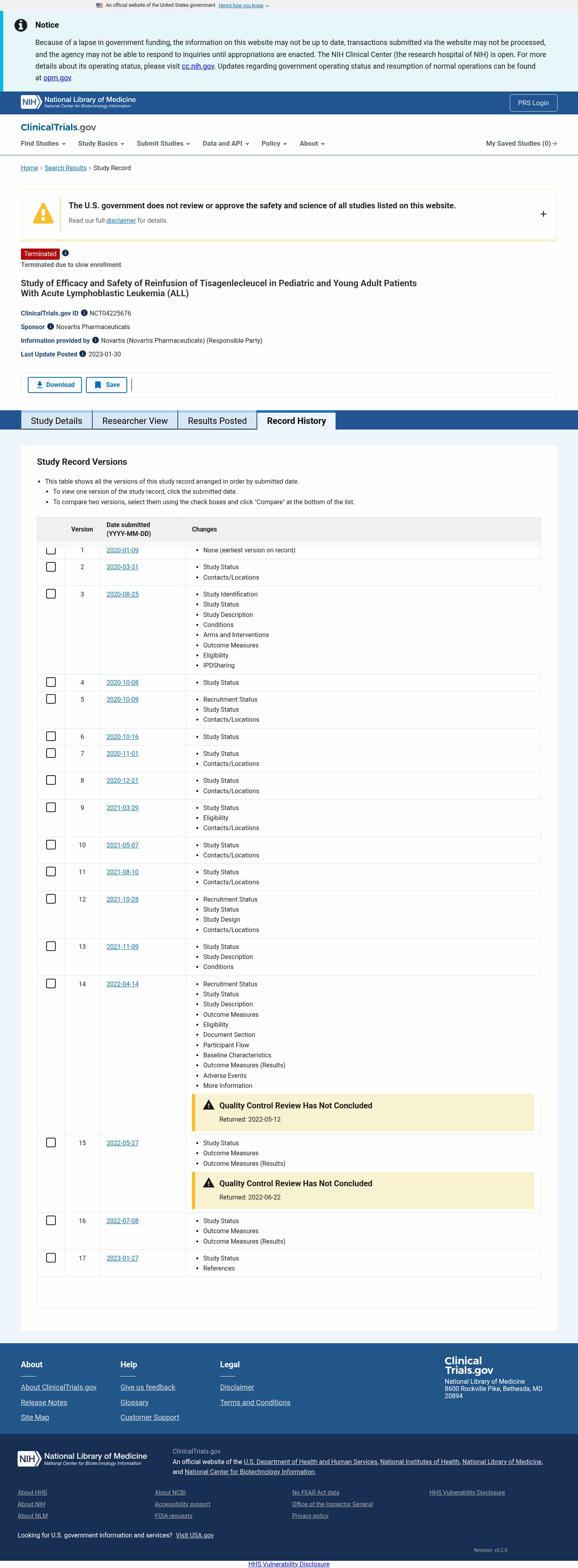Click the NIH National Library of Medicine logo
The height and width of the screenshot is (1568, 578).
[x=78, y=102]
